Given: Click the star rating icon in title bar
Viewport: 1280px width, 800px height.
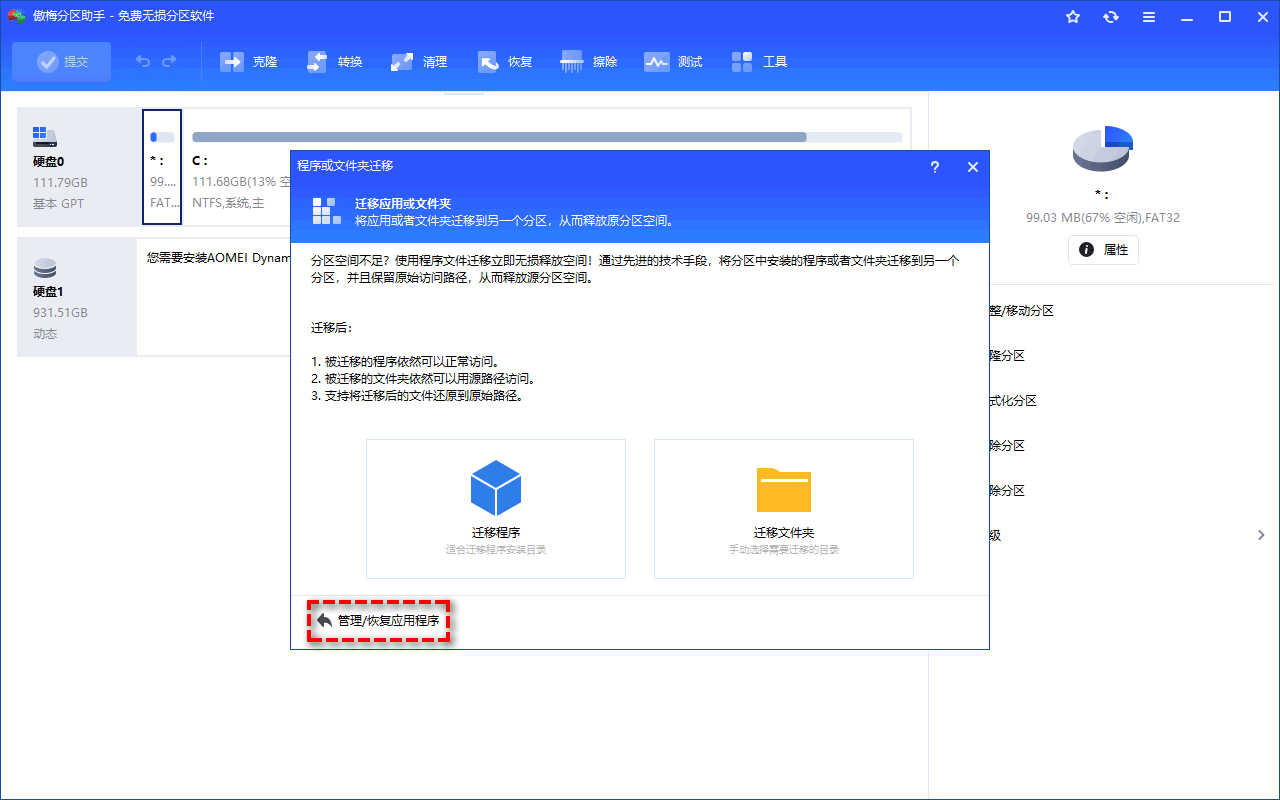Looking at the screenshot, I should click(1072, 16).
